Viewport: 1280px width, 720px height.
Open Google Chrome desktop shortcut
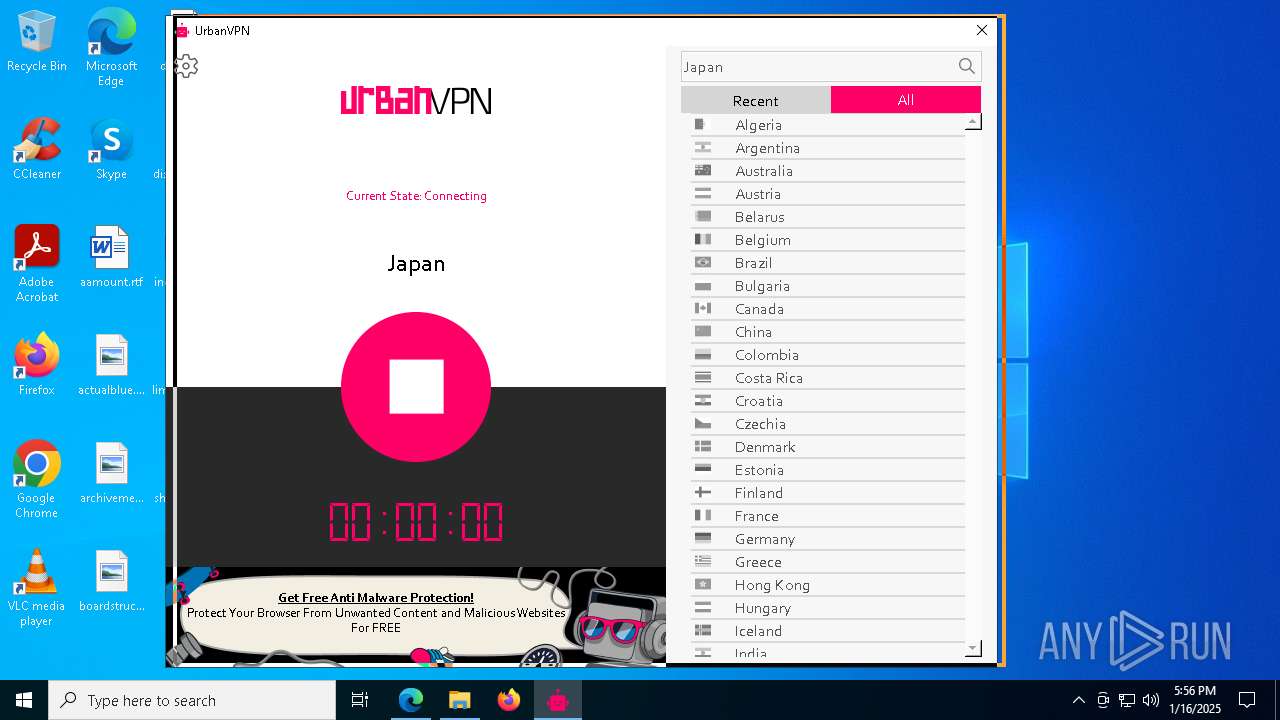(x=37, y=480)
